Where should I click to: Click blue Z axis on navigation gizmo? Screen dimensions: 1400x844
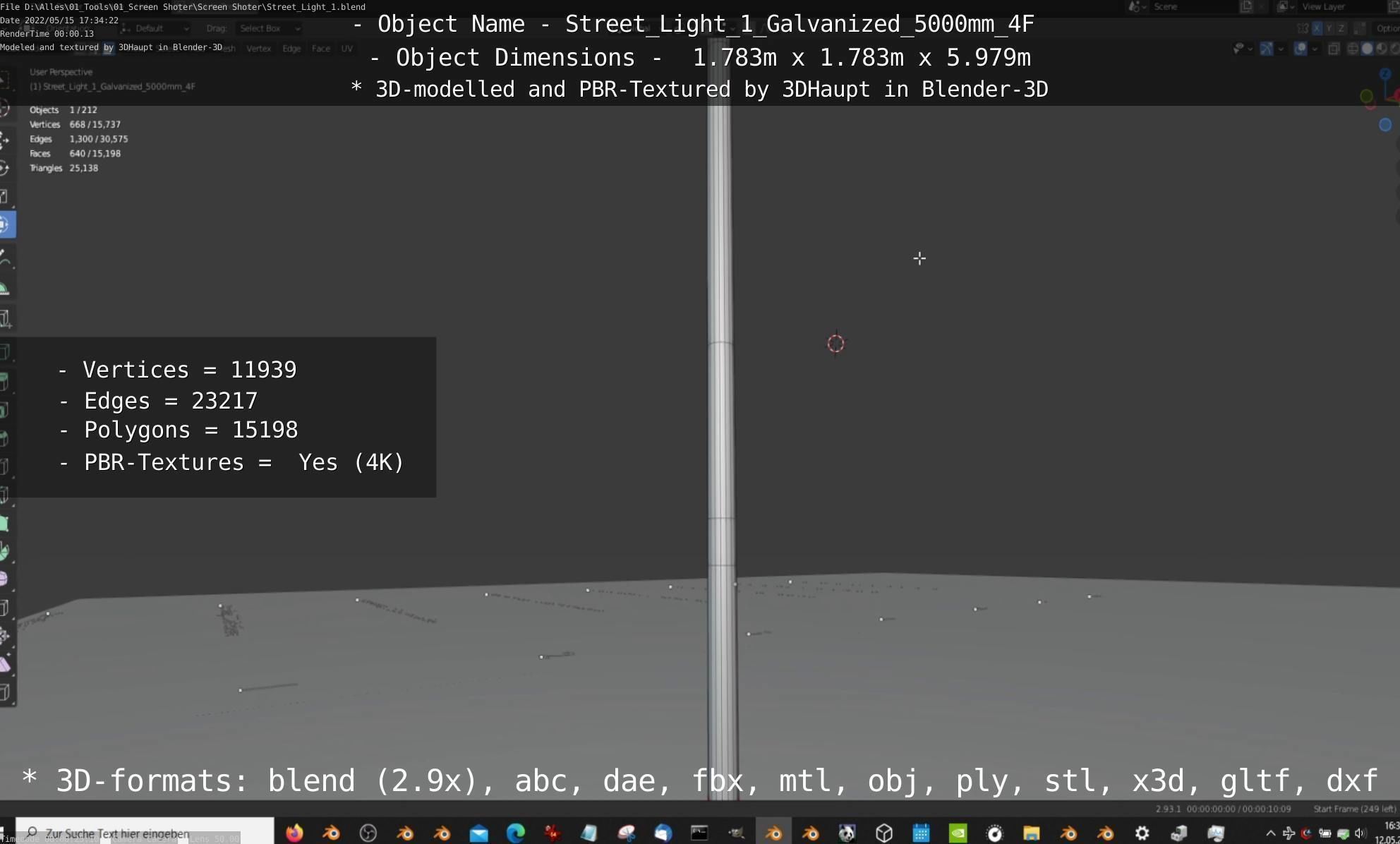(1385, 73)
